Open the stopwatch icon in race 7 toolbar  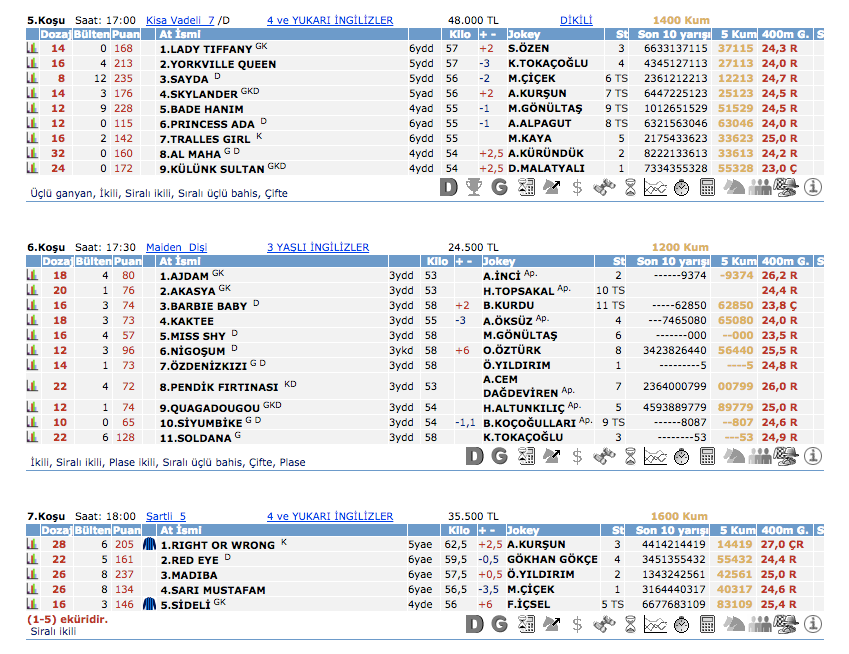pyautogui.click(x=681, y=624)
